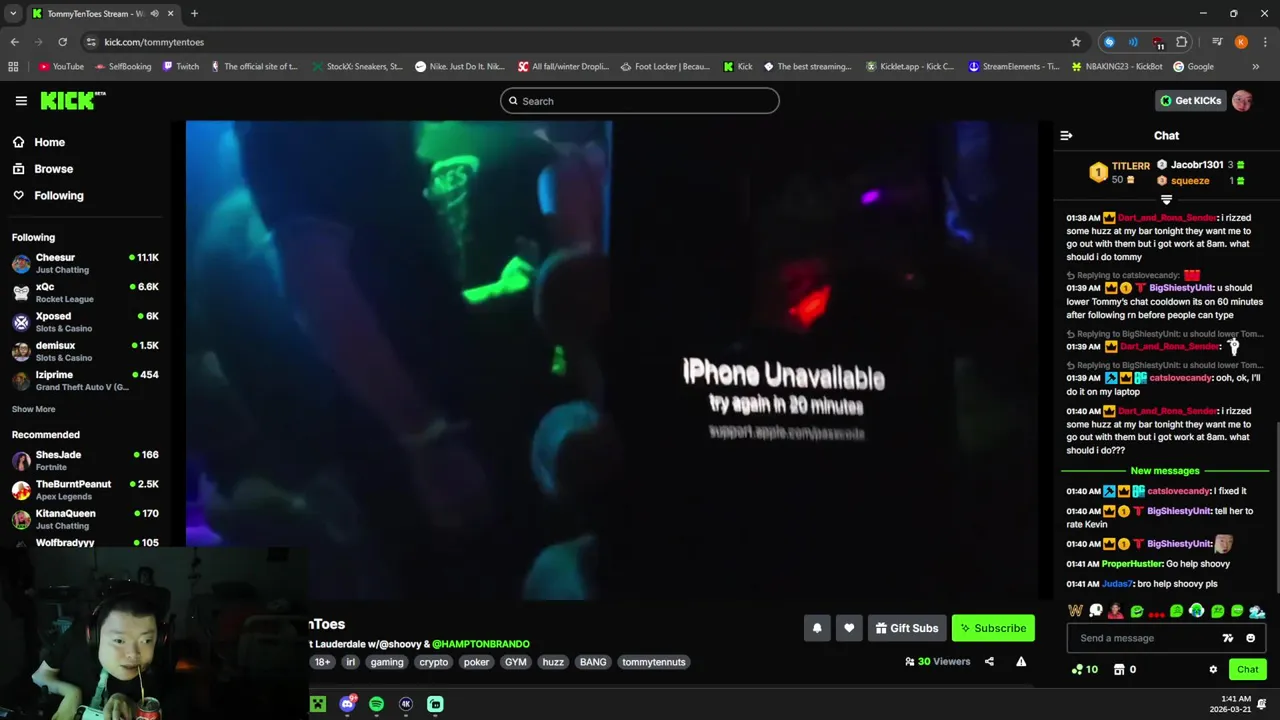Open Spotify from the taskbar

[376, 704]
